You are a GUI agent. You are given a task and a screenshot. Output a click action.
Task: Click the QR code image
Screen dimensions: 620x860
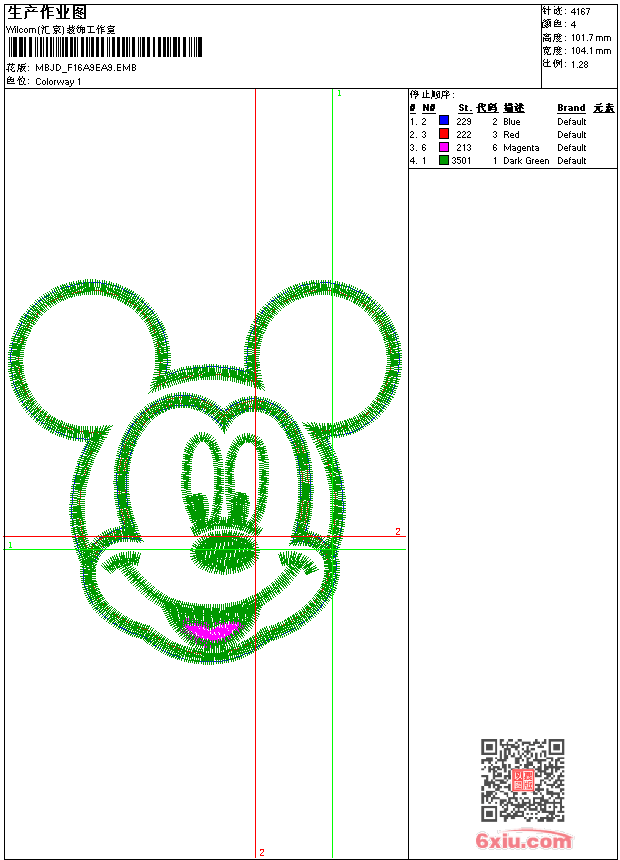523,780
